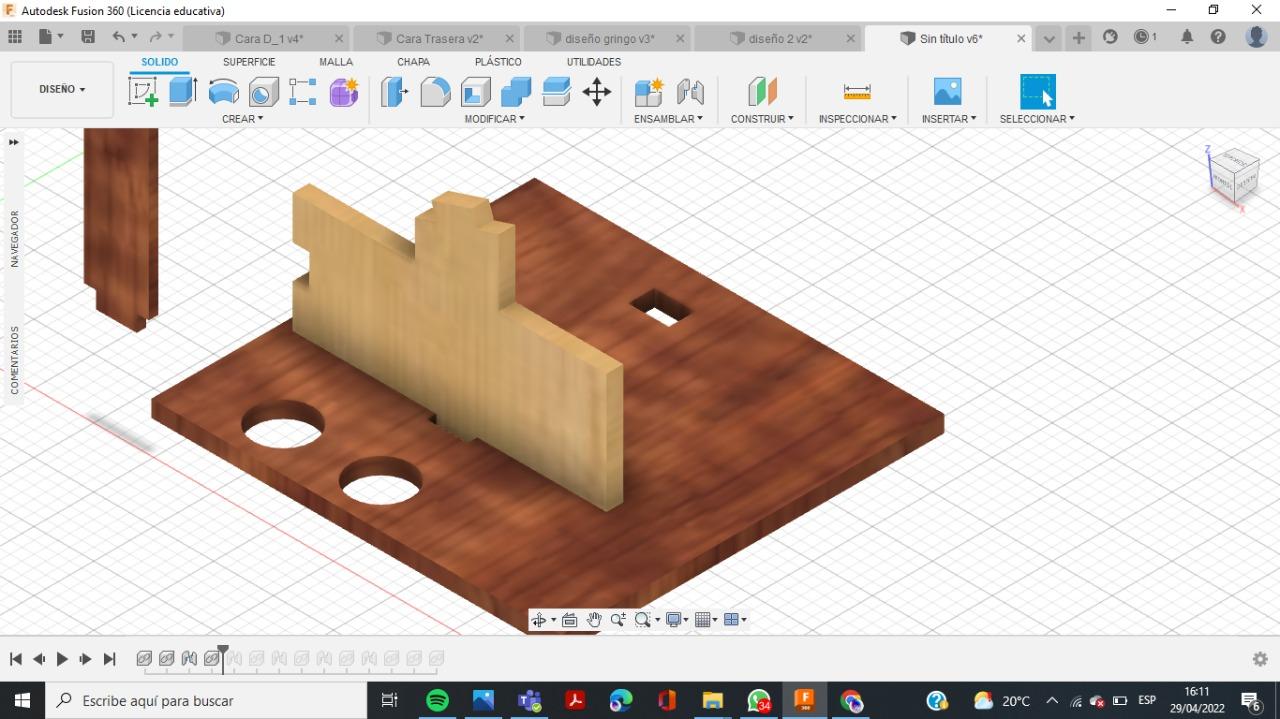Viewport: 1280px width, 719px height.
Task: Switch to the diseño gringo v3 document tab
Action: 609,39
